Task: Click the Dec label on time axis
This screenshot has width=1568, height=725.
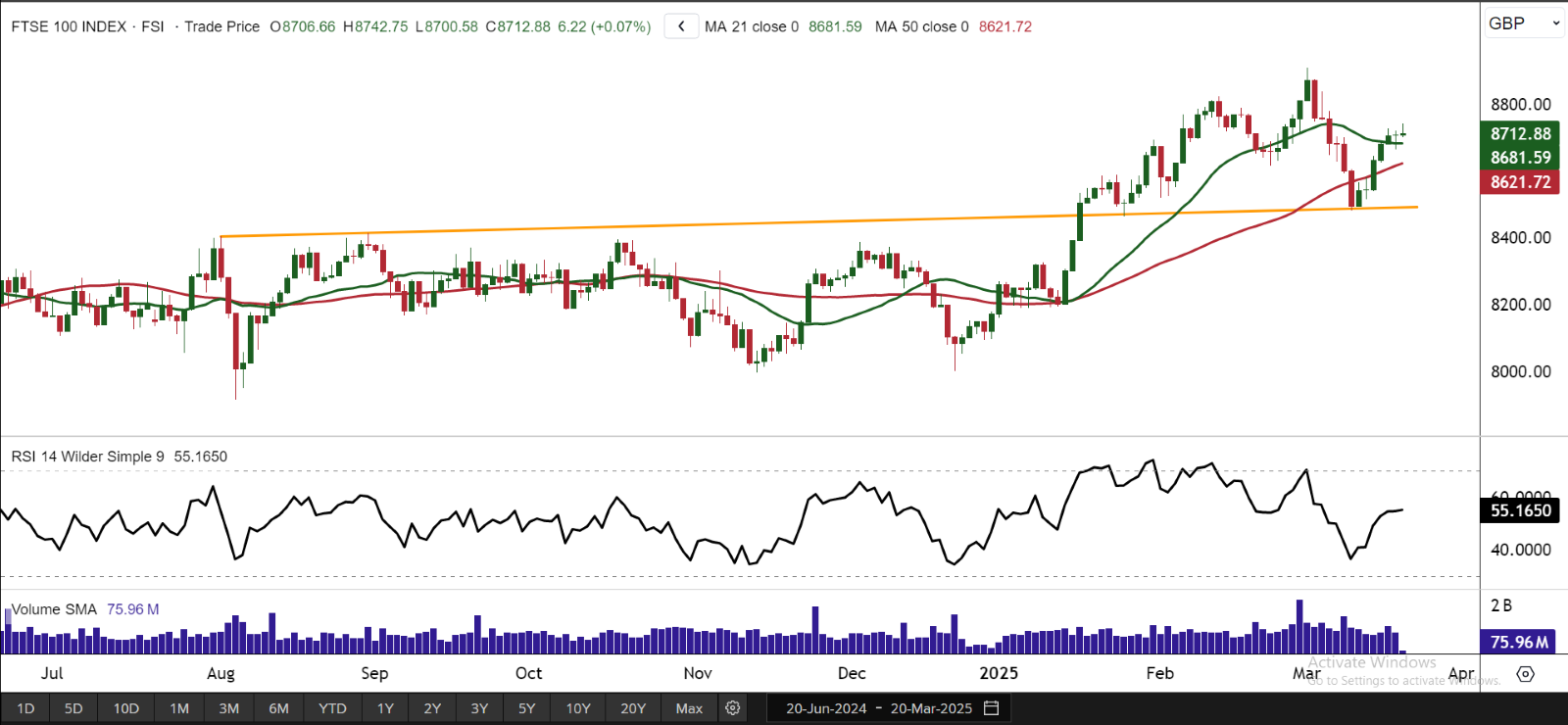Action: click(852, 673)
